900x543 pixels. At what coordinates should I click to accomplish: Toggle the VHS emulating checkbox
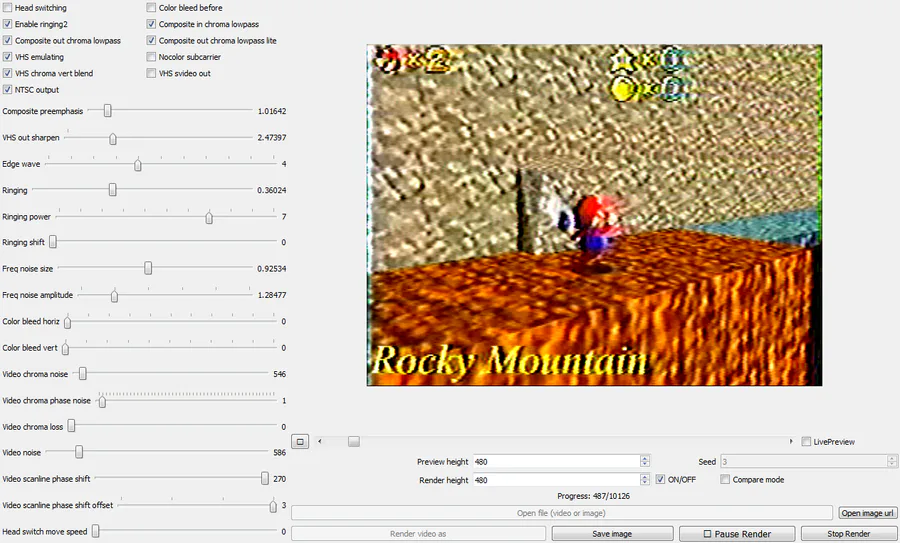click(7, 57)
